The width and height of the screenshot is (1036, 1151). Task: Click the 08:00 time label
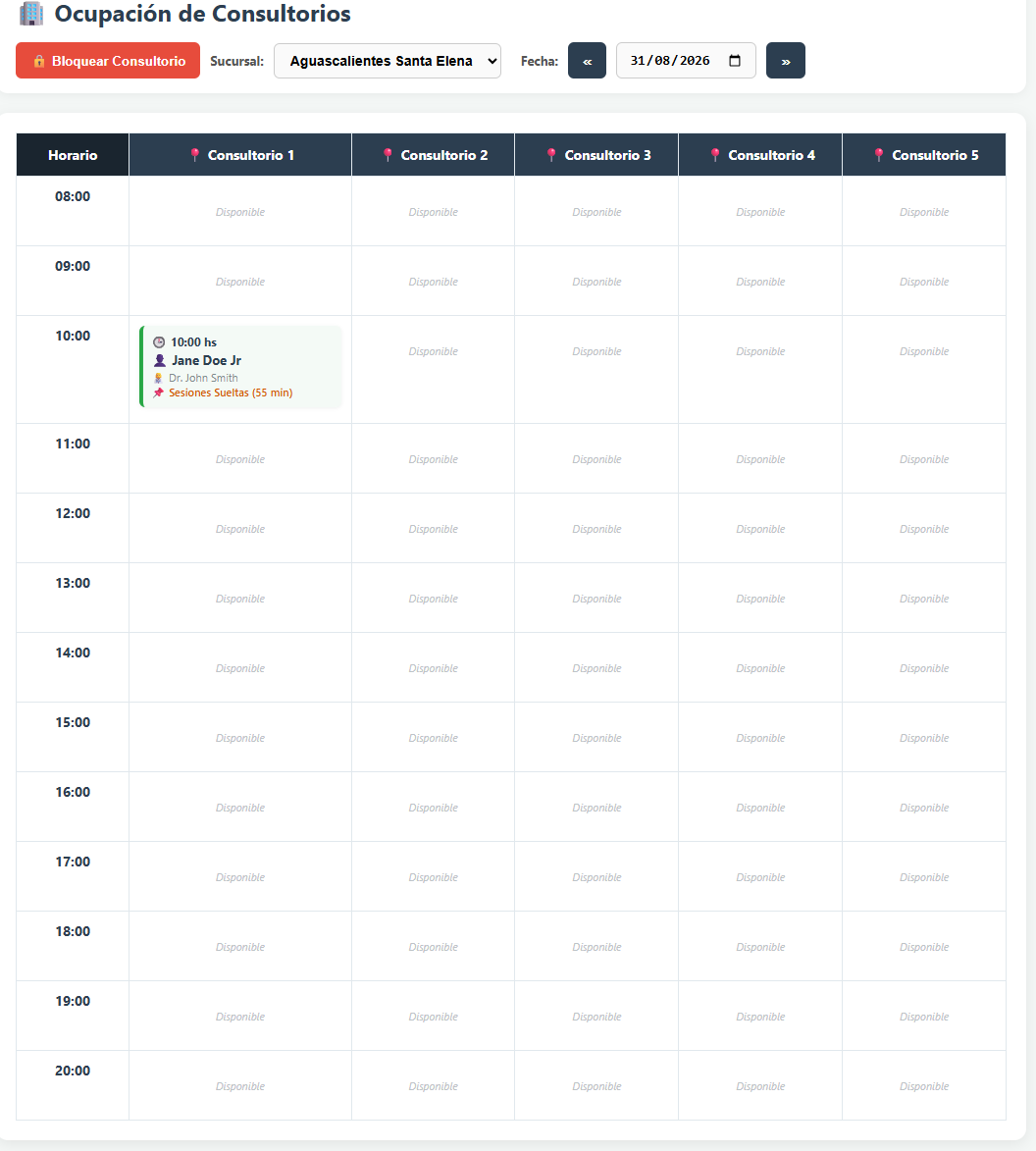click(73, 196)
